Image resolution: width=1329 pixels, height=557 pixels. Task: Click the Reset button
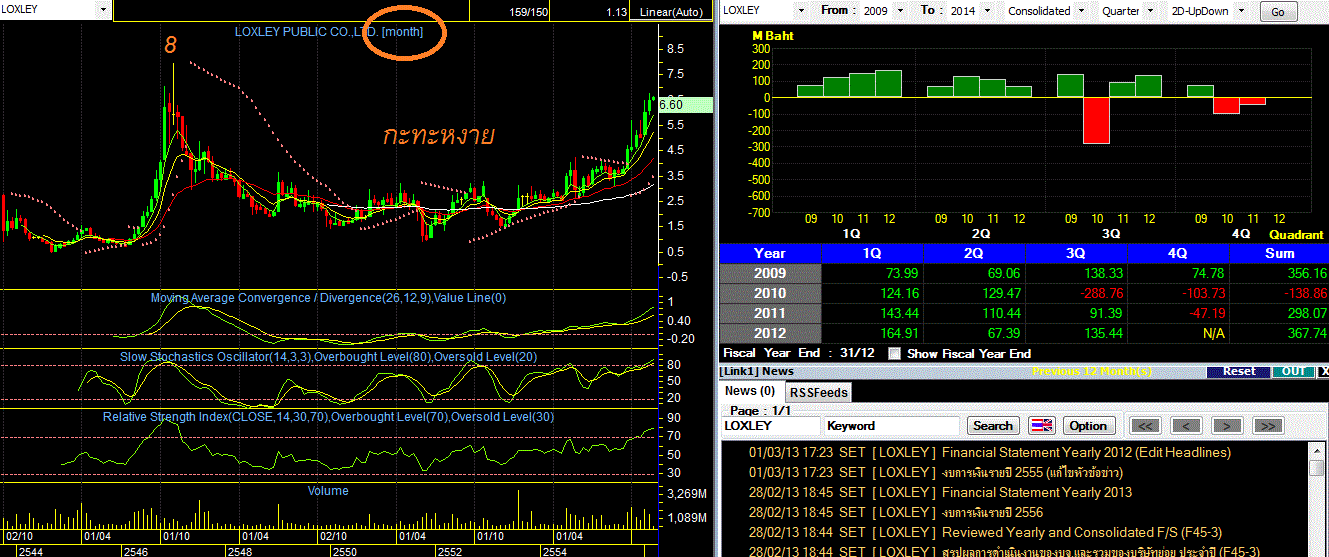click(1239, 371)
